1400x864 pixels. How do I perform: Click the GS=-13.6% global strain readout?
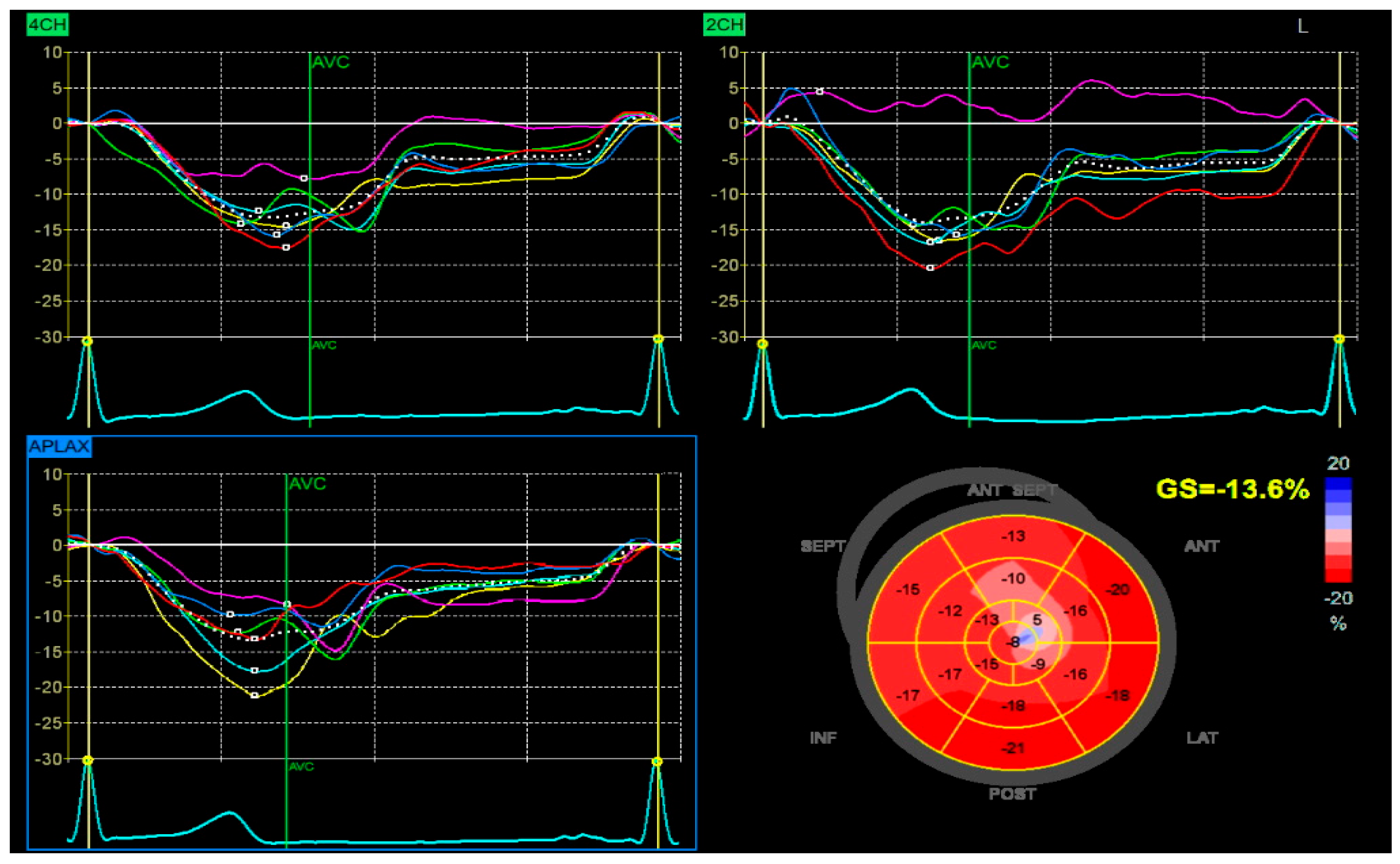[1232, 489]
